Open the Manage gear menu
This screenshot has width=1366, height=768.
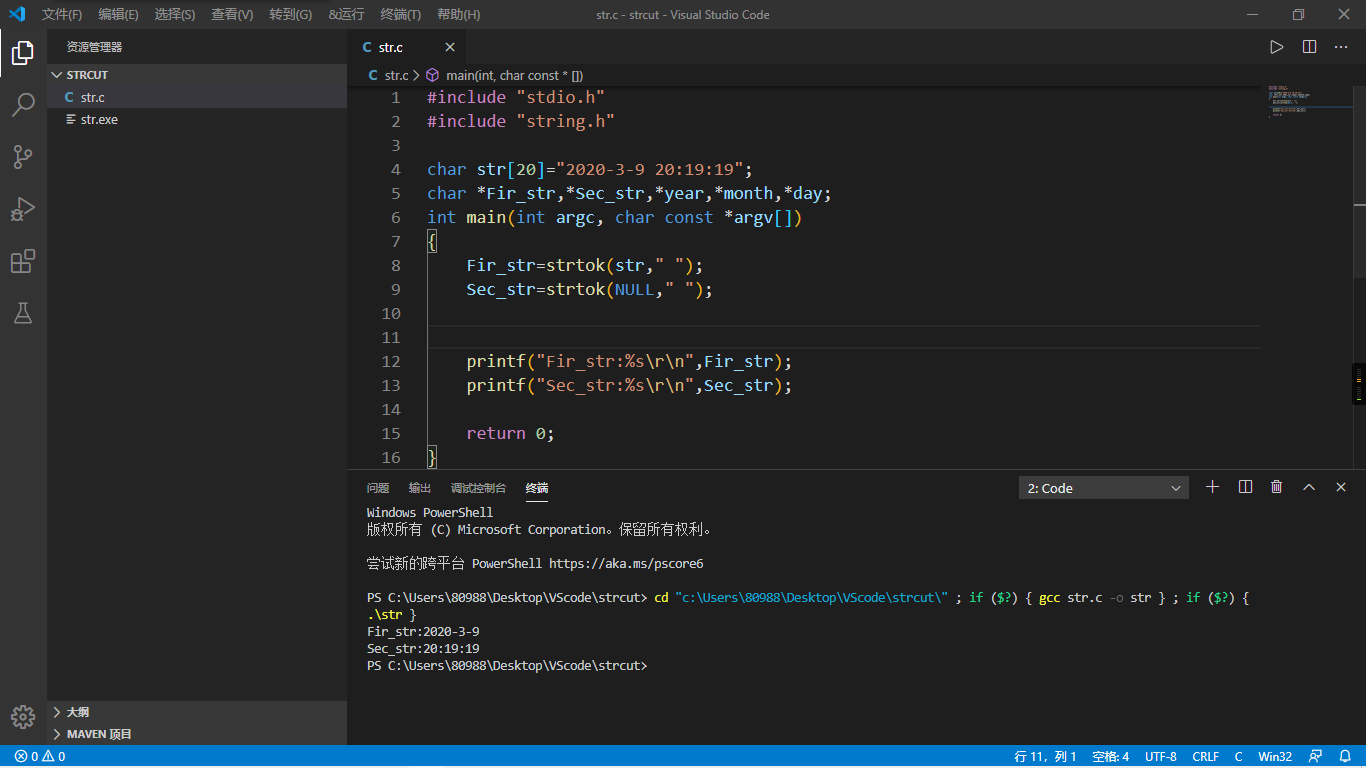point(23,717)
